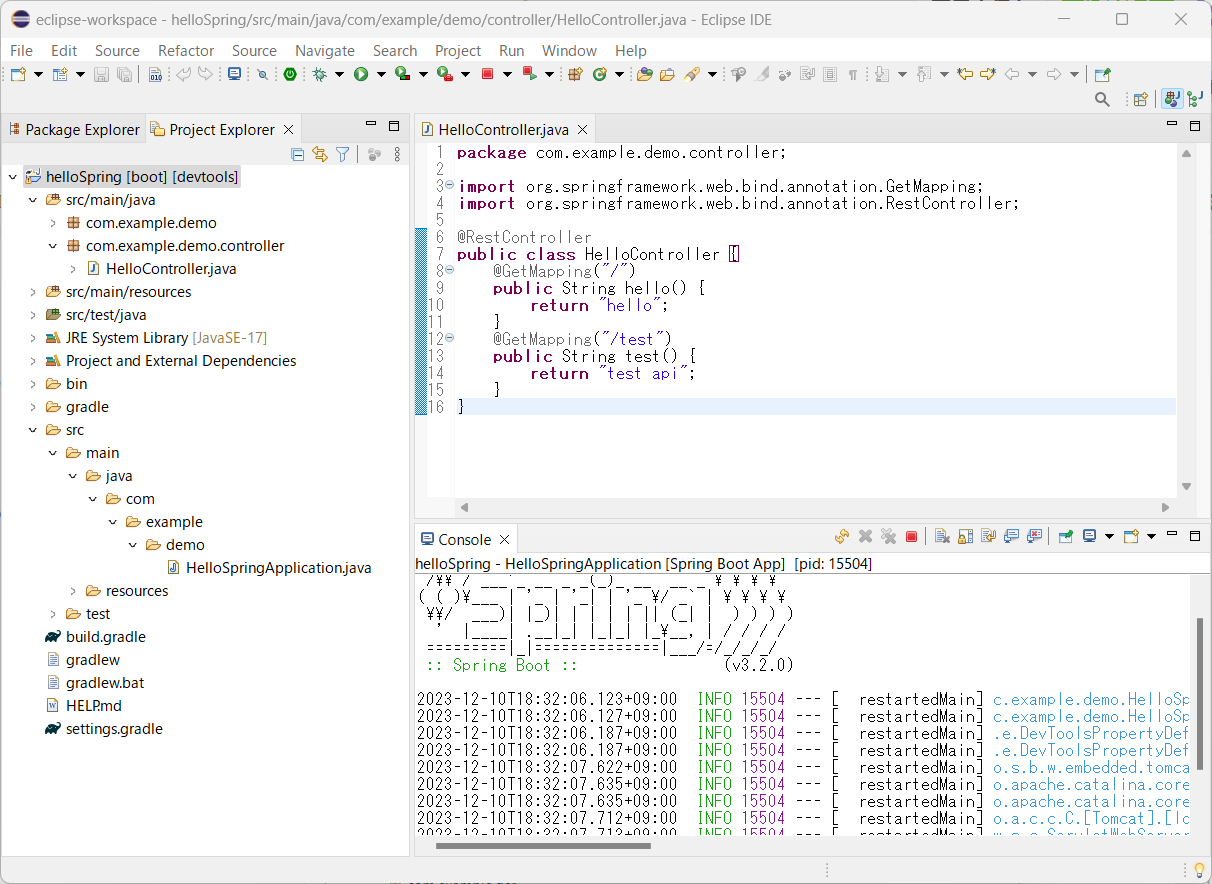Open the Run button dropdown arrow
This screenshot has width=1212, height=884.
point(381,74)
